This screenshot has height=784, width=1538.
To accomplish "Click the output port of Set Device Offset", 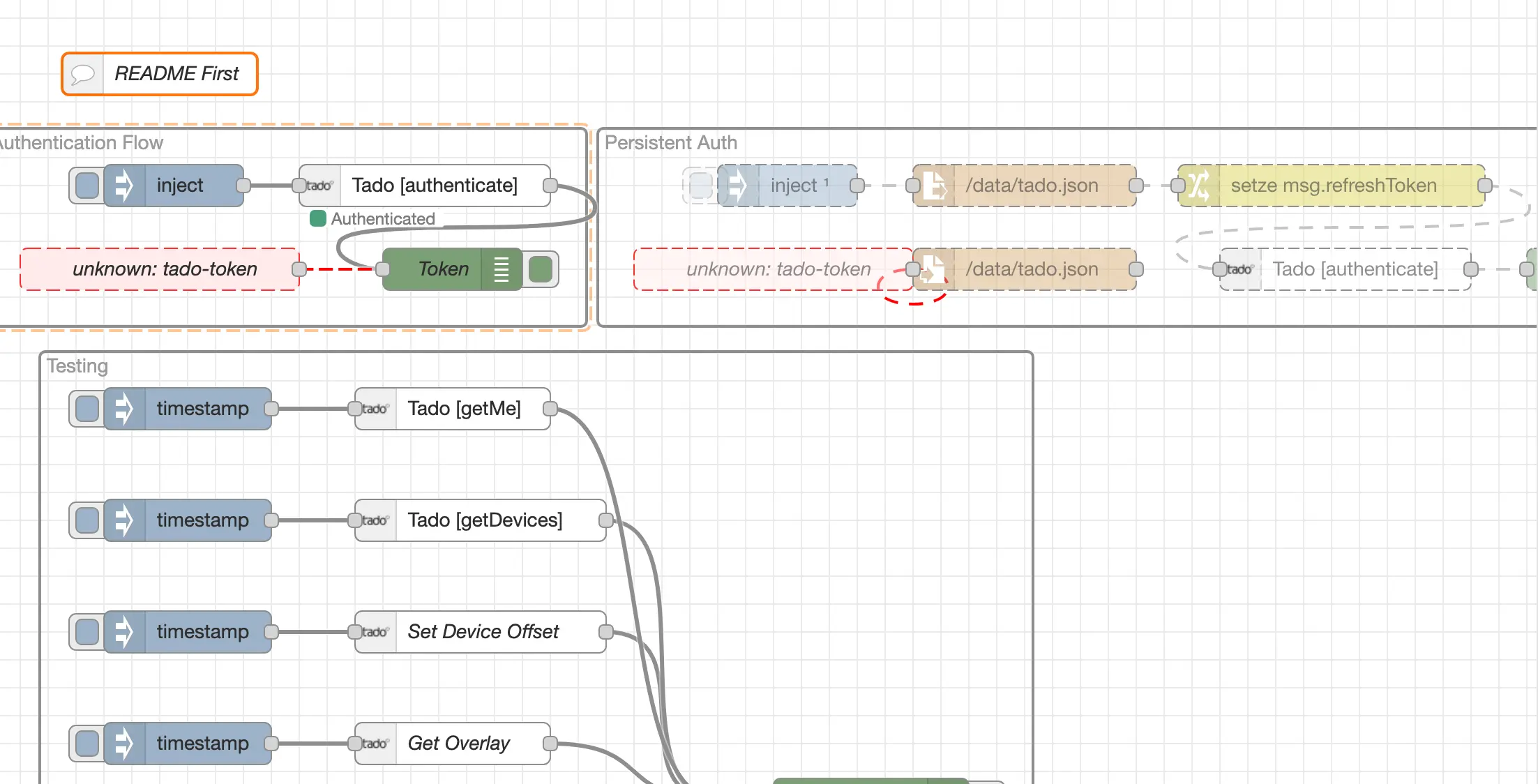I will [606, 632].
